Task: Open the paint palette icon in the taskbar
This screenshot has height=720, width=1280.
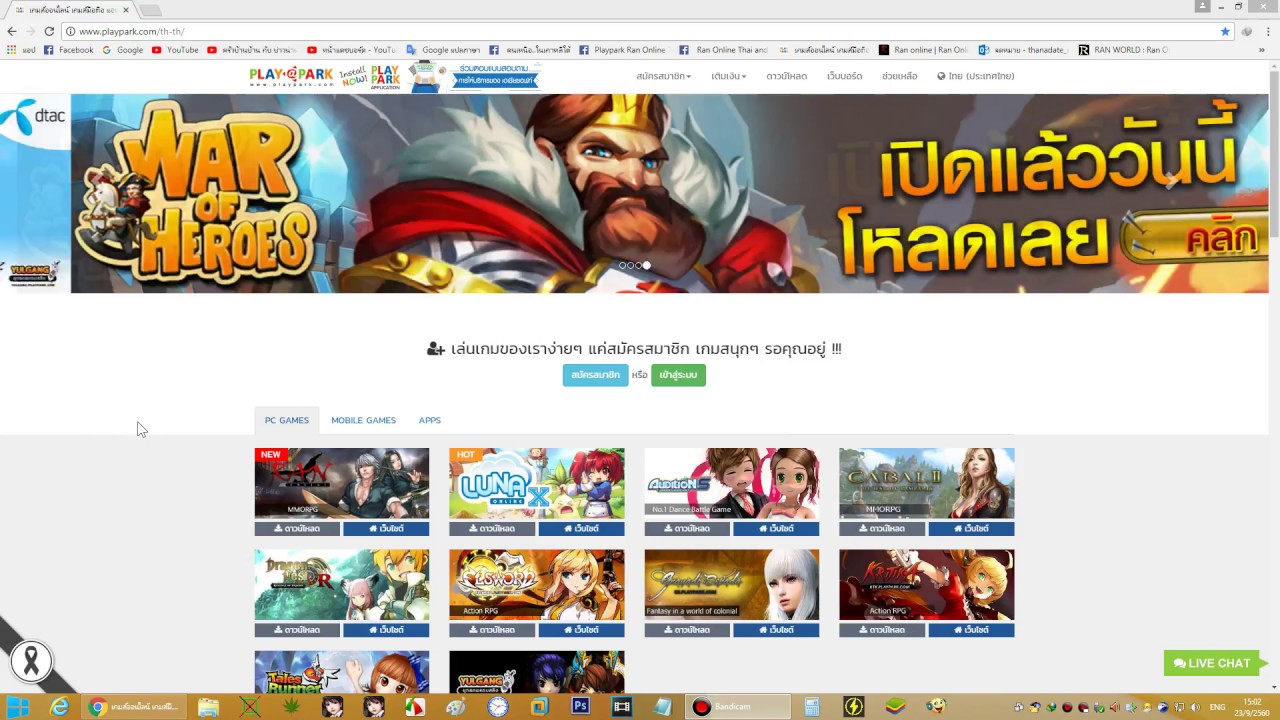Action: pyautogui.click(x=455, y=707)
